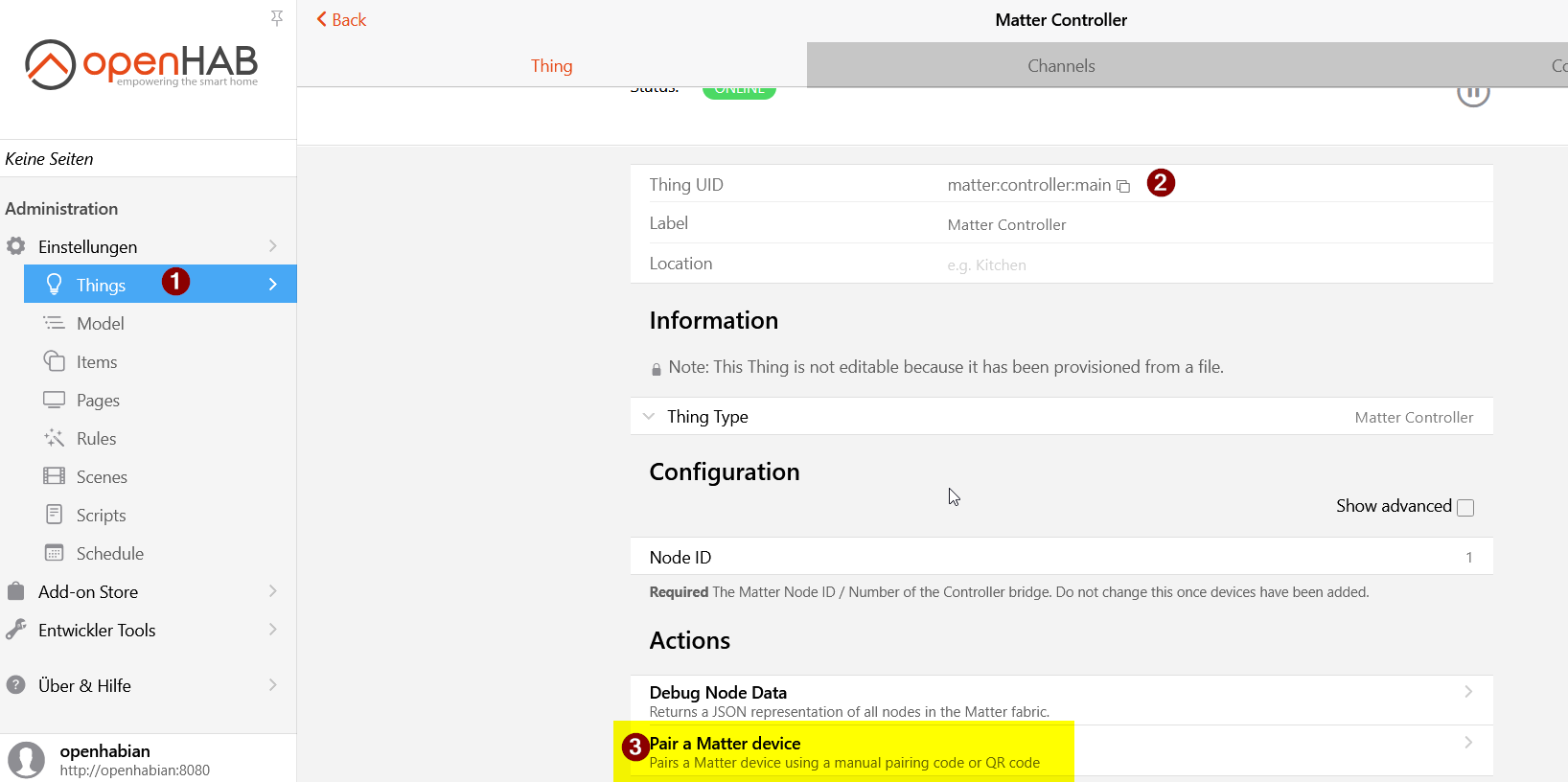This screenshot has height=782, width=1568.
Task: Open Einstellungen gear icon
Action: (x=16, y=246)
